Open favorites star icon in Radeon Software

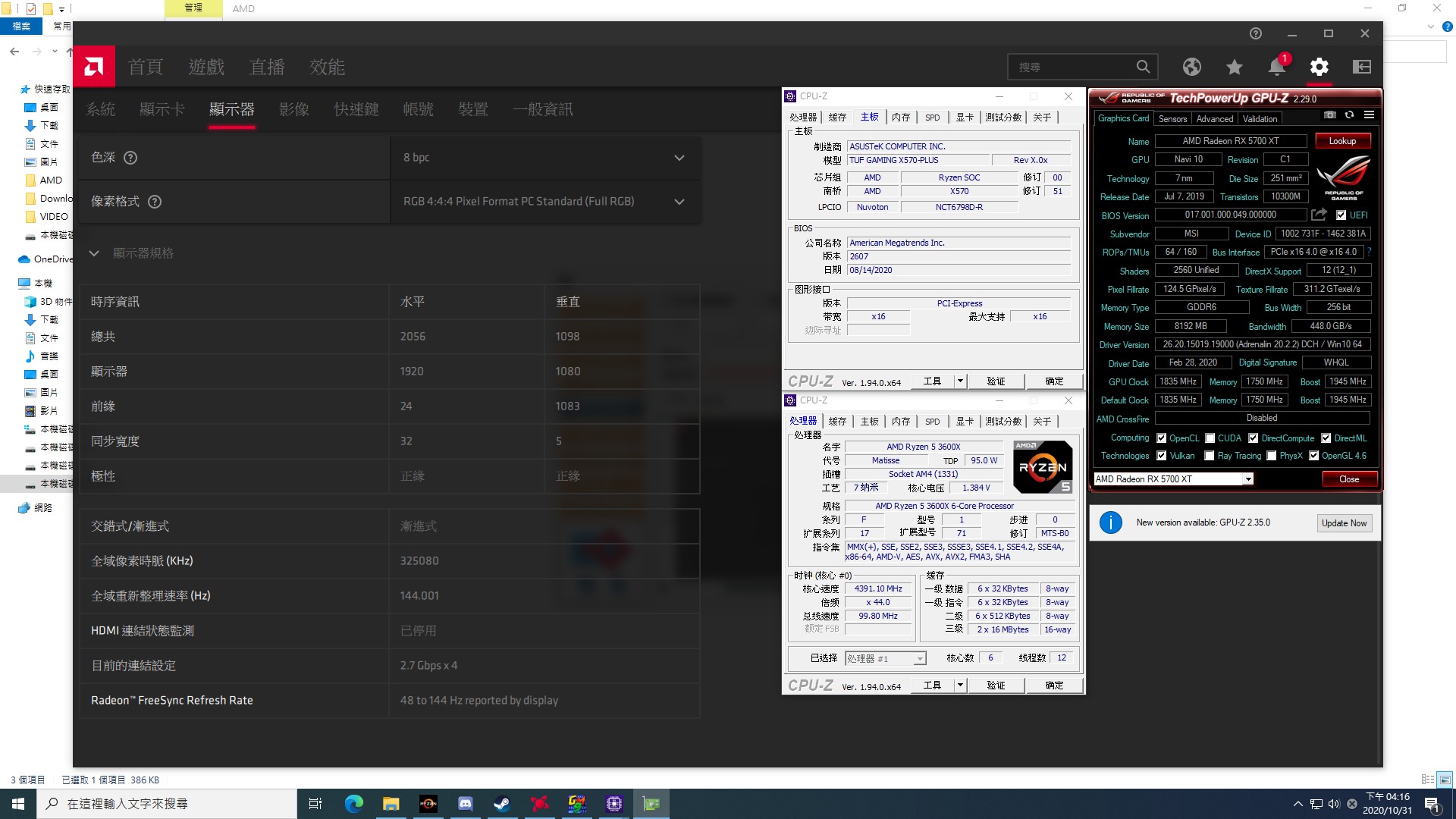tap(1235, 67)
